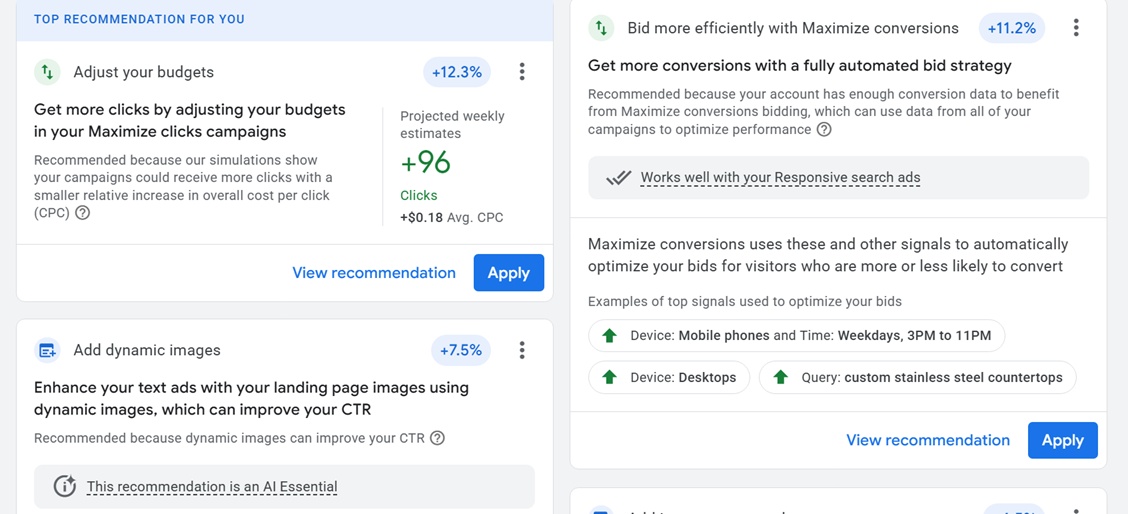
Task: Open three-dot menu for Add dynamic images
Action: pyautogui.click(x=522, y=350)
